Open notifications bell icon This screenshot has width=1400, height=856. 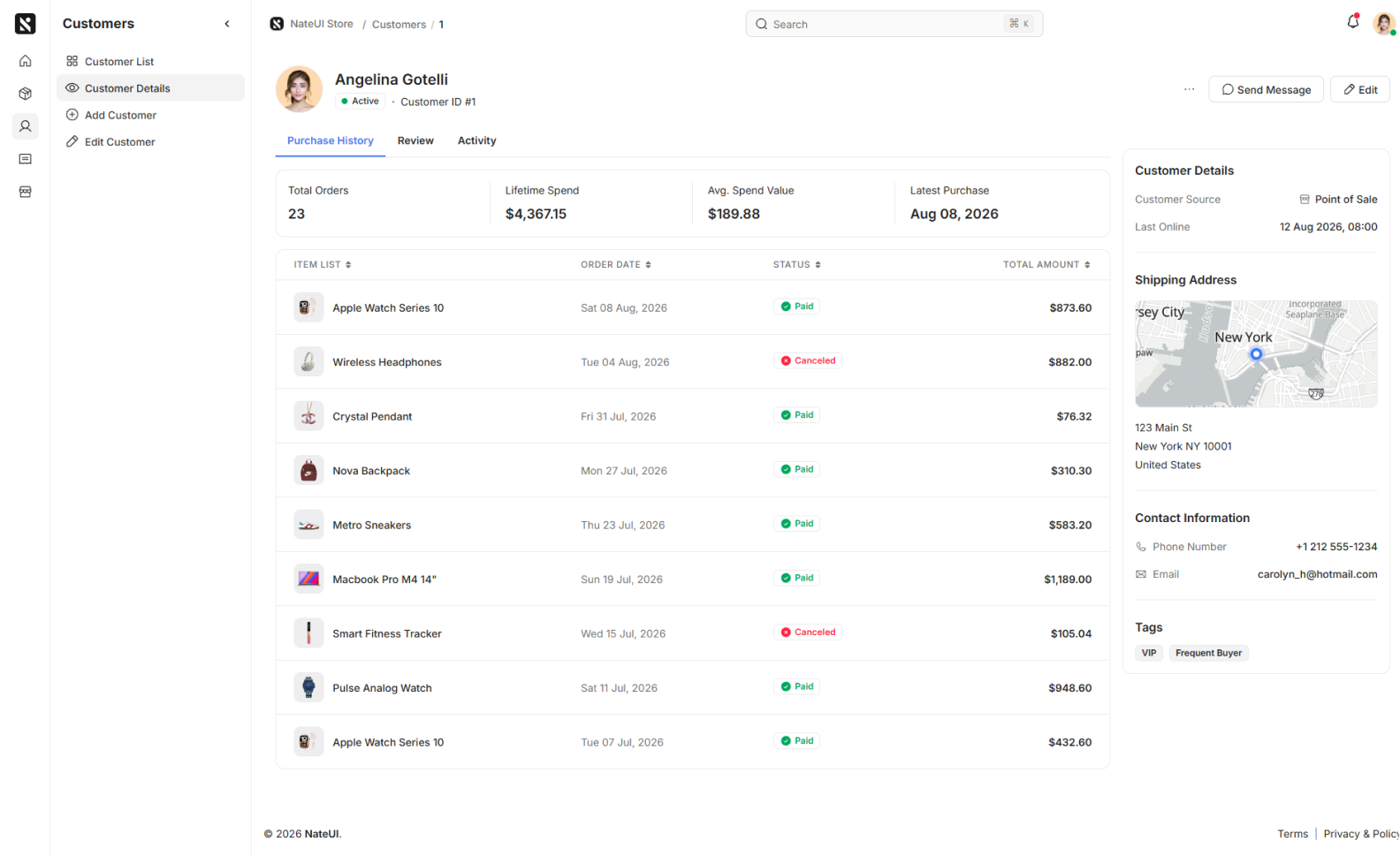[1353, 22]
